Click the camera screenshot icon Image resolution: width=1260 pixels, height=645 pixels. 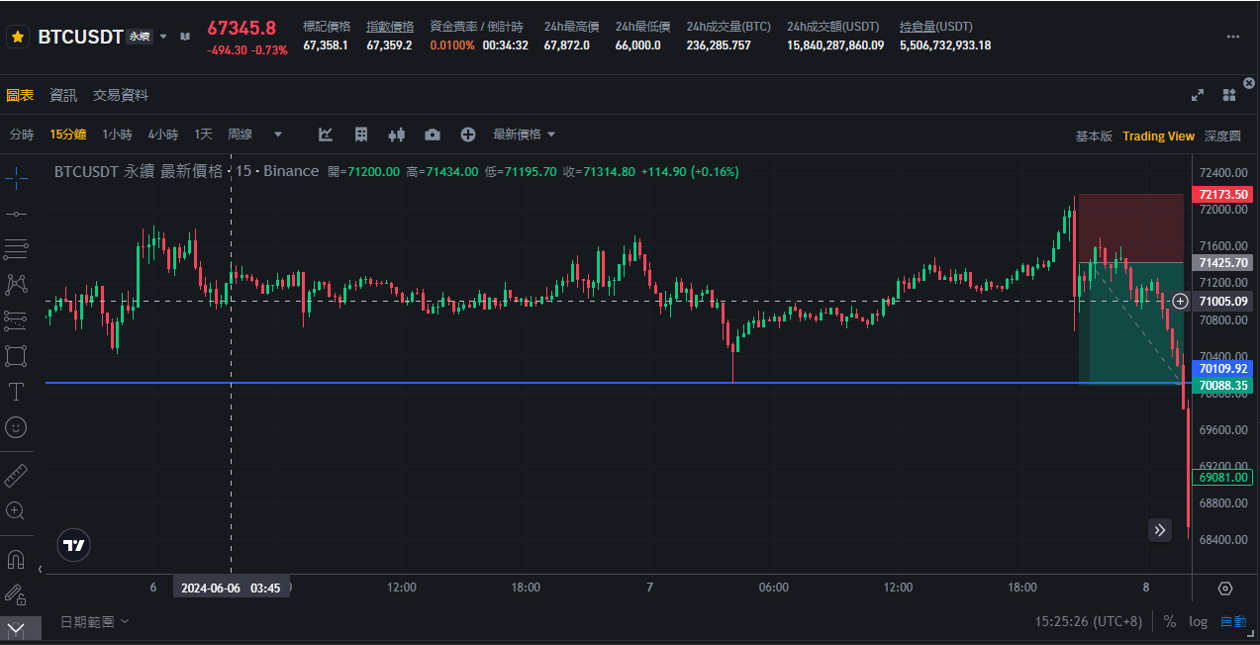point(432,135)
